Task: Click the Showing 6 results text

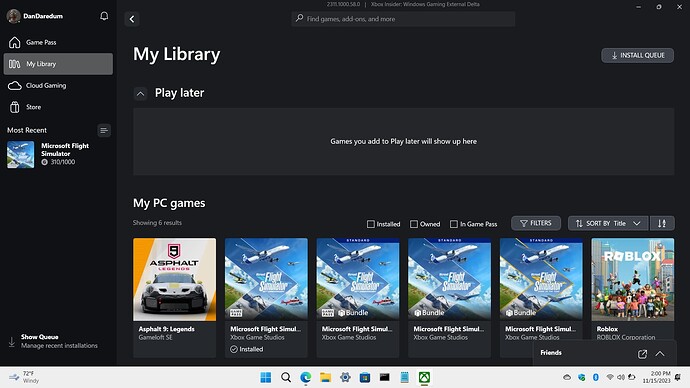Action: (x=157, y=223)
